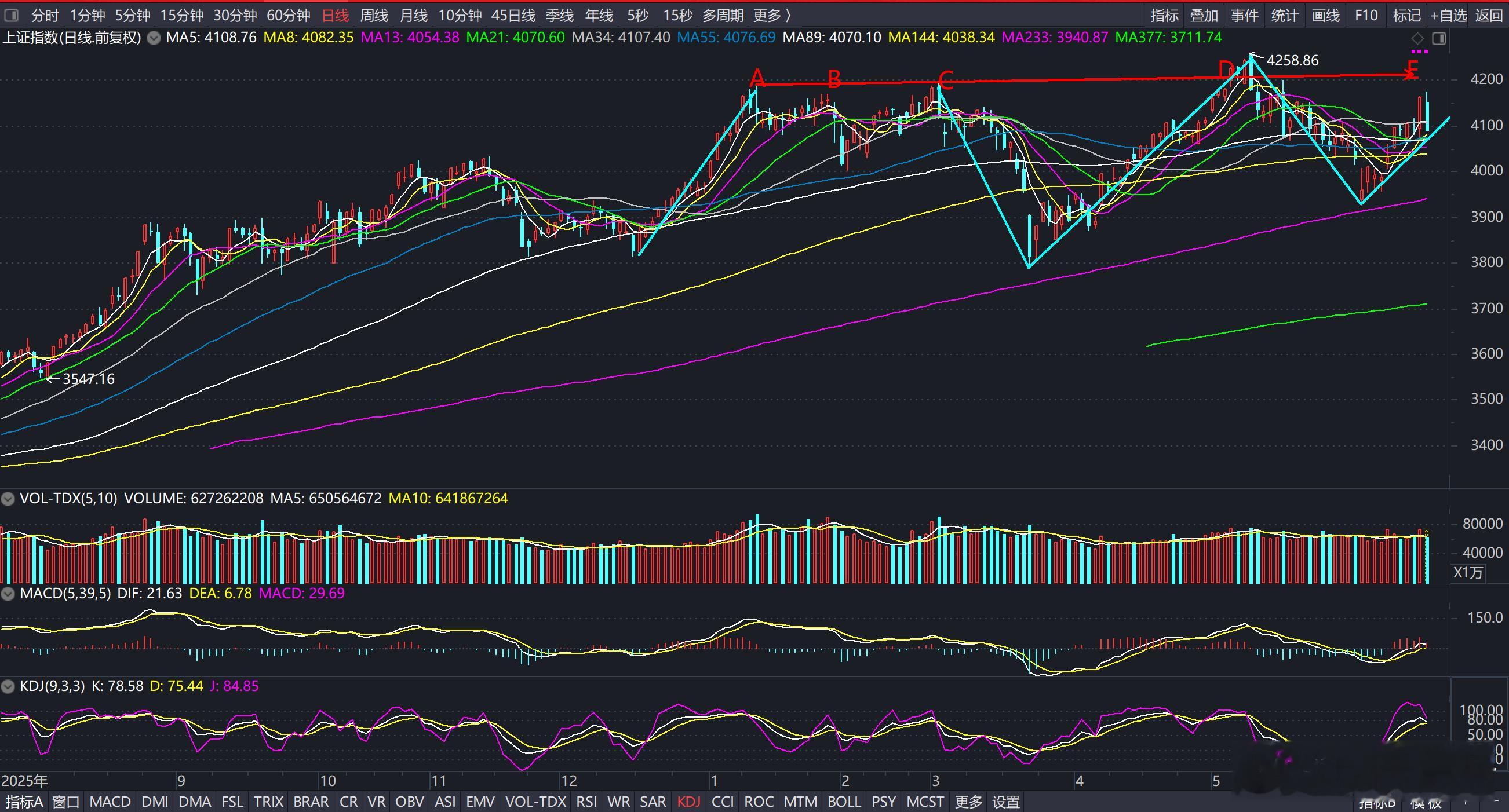
Task: Click the X1万 volume unit label
Action: [1468, 573]
